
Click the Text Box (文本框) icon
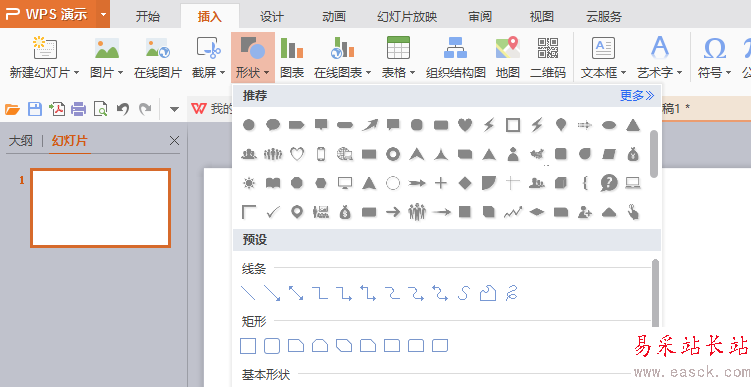[x=603, y=48]
